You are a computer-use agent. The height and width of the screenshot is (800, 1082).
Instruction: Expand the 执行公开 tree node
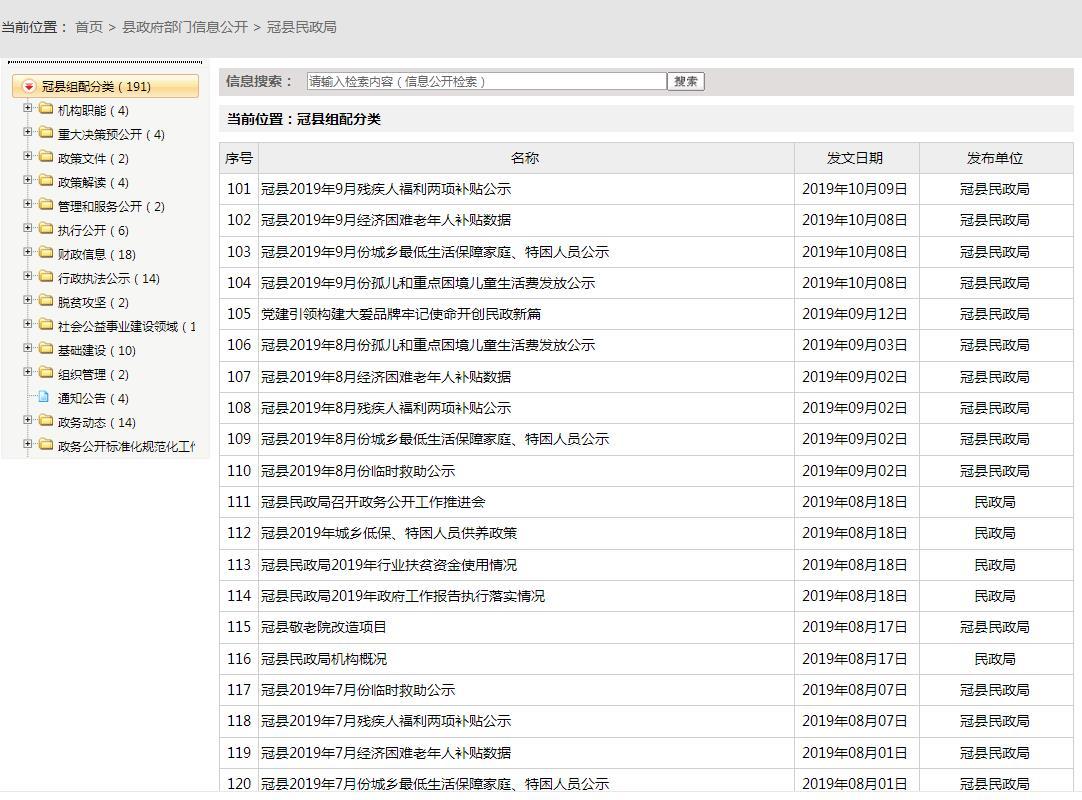point(28,228)
